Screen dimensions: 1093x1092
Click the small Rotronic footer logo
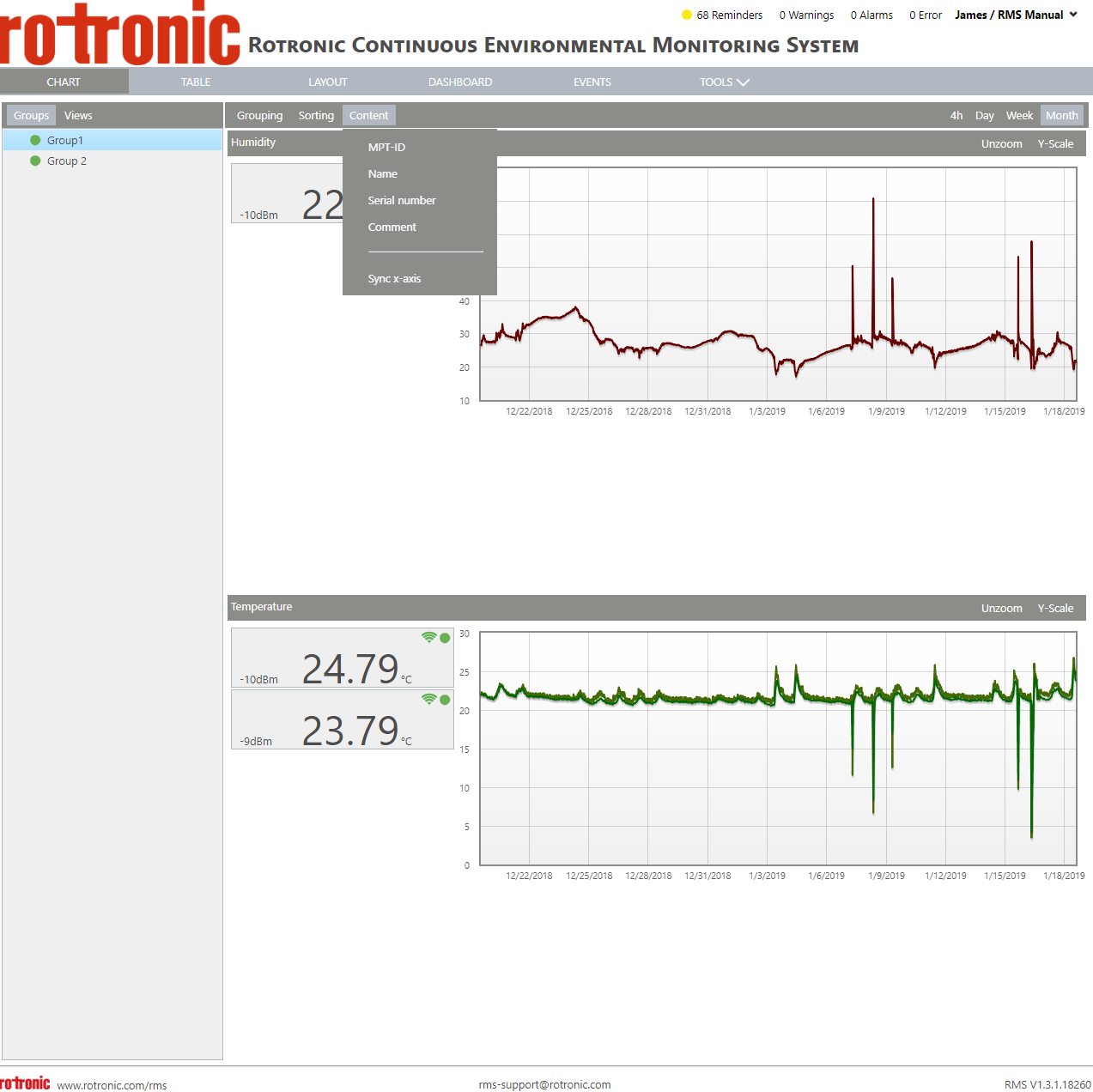tap(25, 1083)
